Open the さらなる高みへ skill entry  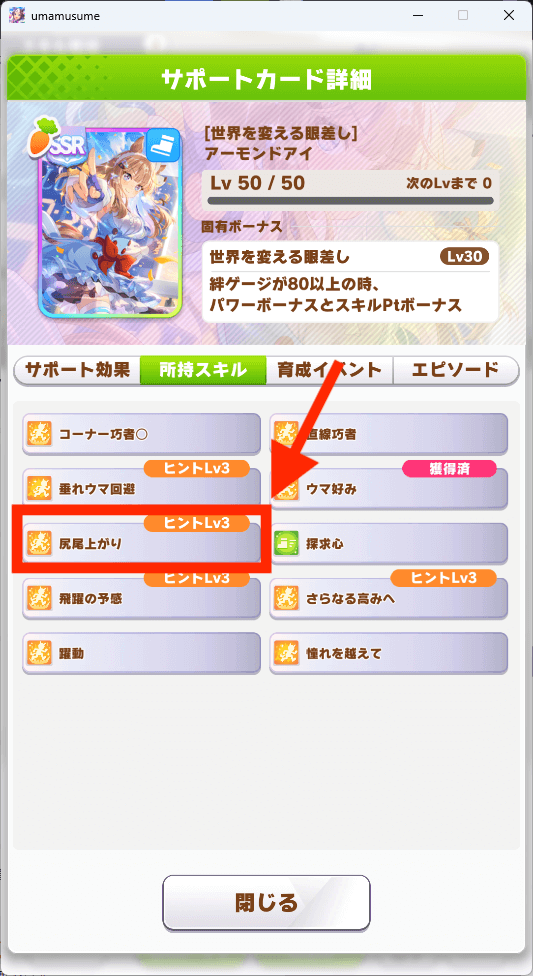click(389, 599)
